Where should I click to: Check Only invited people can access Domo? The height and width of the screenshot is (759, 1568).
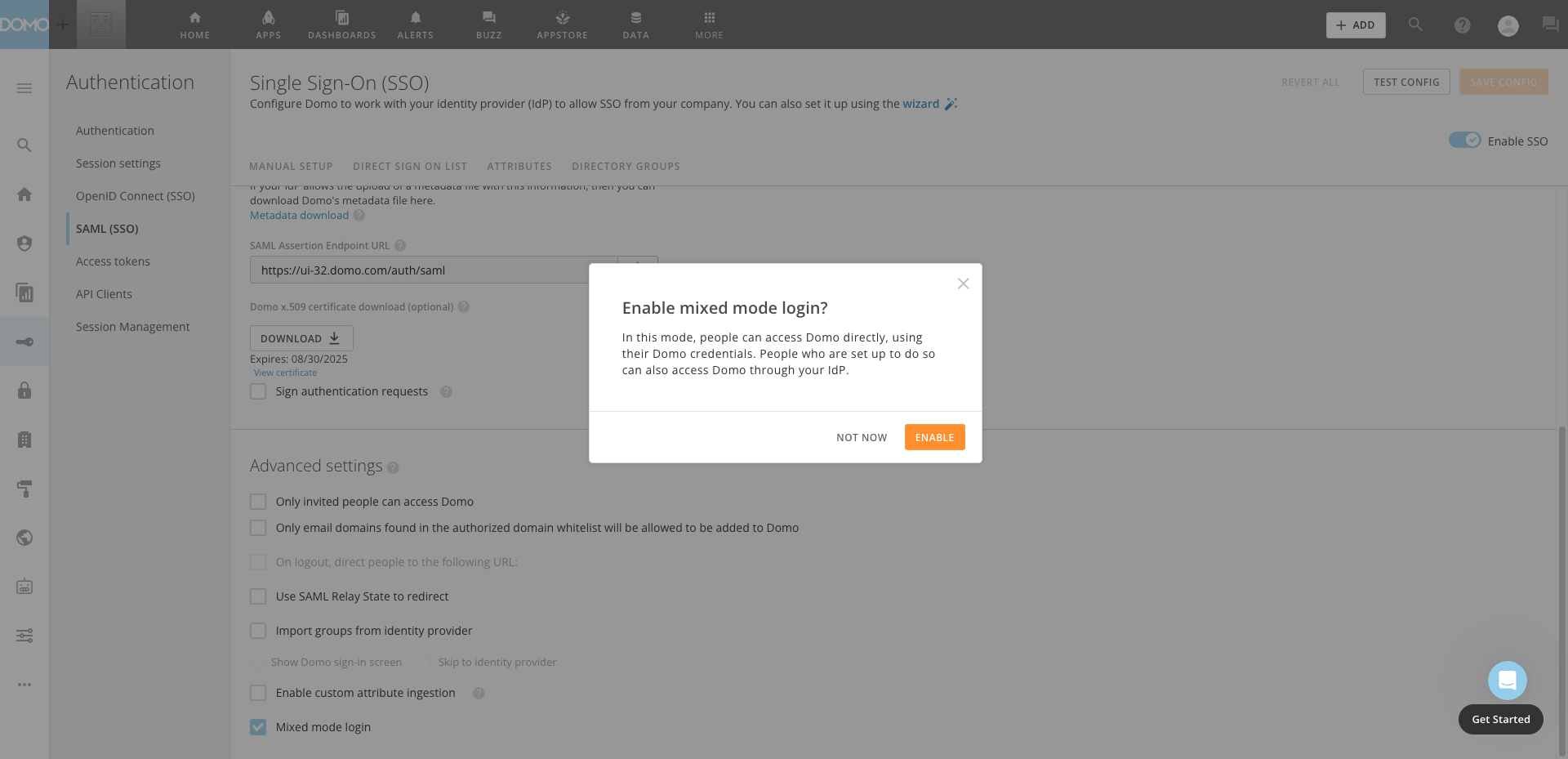(258, 501)
